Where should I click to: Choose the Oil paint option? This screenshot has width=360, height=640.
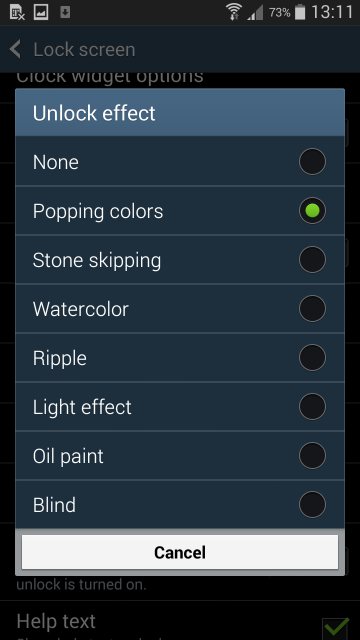pyautogui.click(x=180, y=456)
